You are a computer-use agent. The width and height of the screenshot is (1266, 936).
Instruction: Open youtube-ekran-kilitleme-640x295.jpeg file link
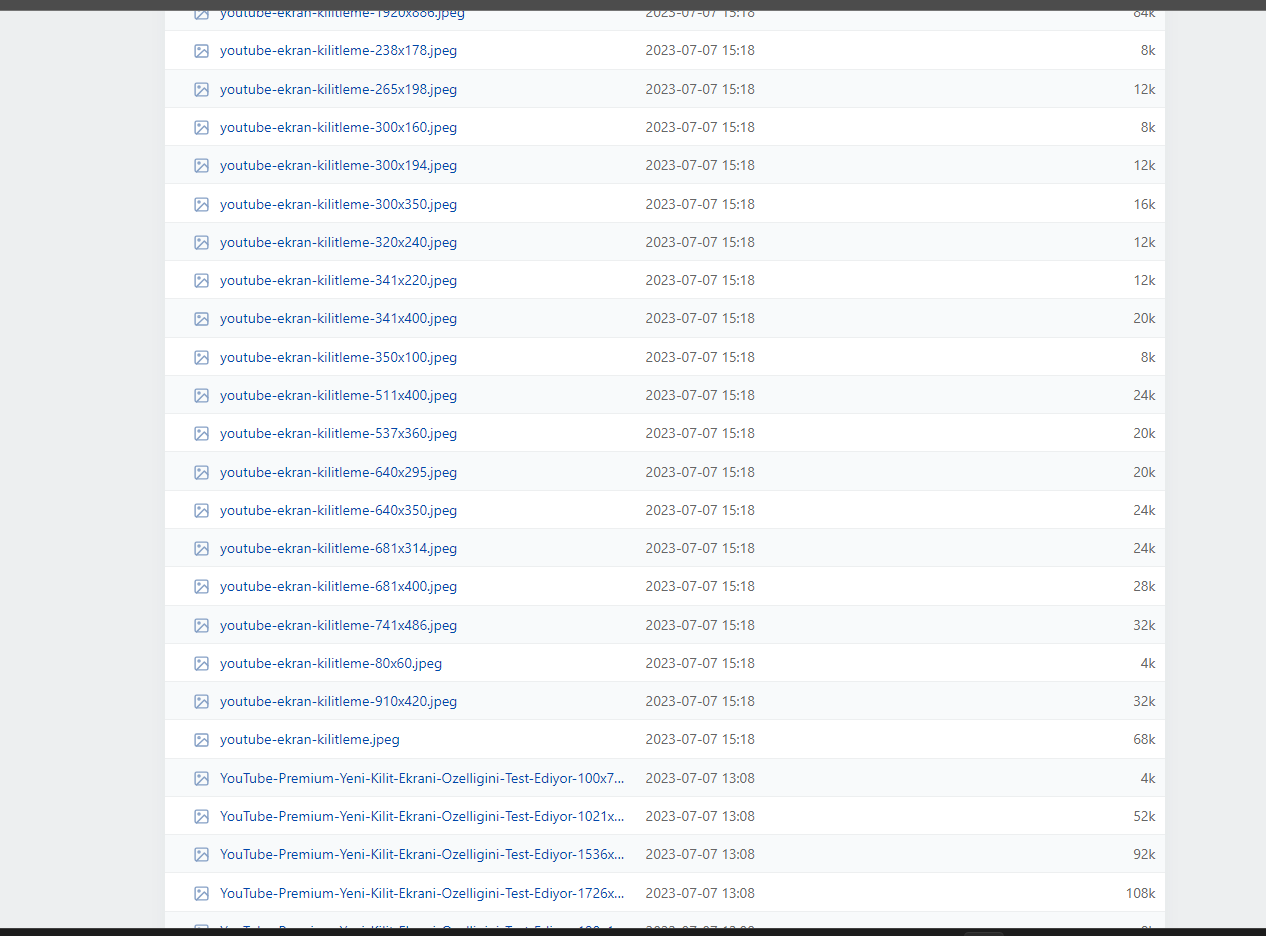point(338,472)
